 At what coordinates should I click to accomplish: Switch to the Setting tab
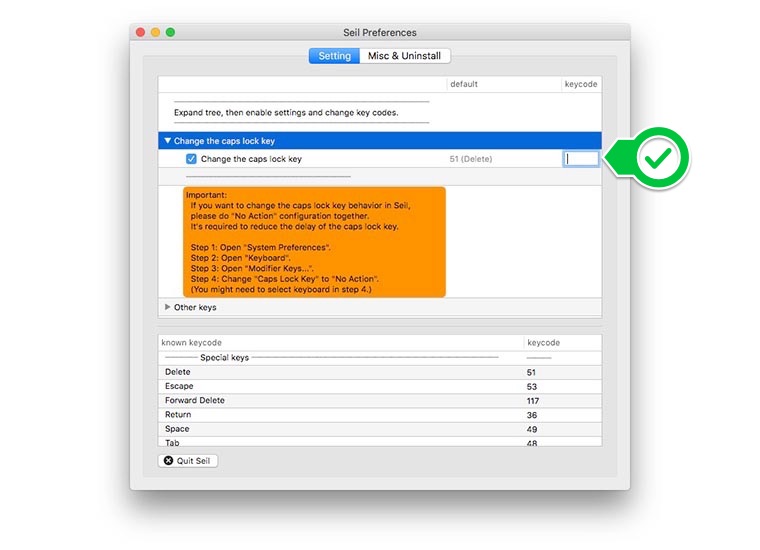pyautogui.click(x=334, y=56)
